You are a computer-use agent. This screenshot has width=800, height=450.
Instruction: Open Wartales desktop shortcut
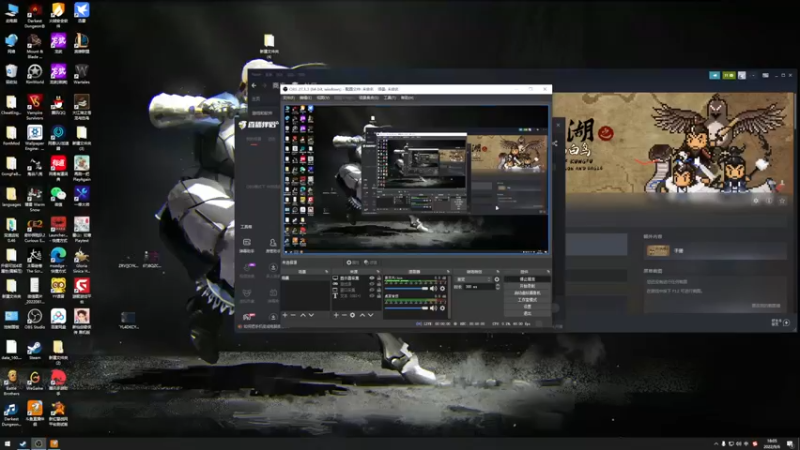[x=82, y=74]
